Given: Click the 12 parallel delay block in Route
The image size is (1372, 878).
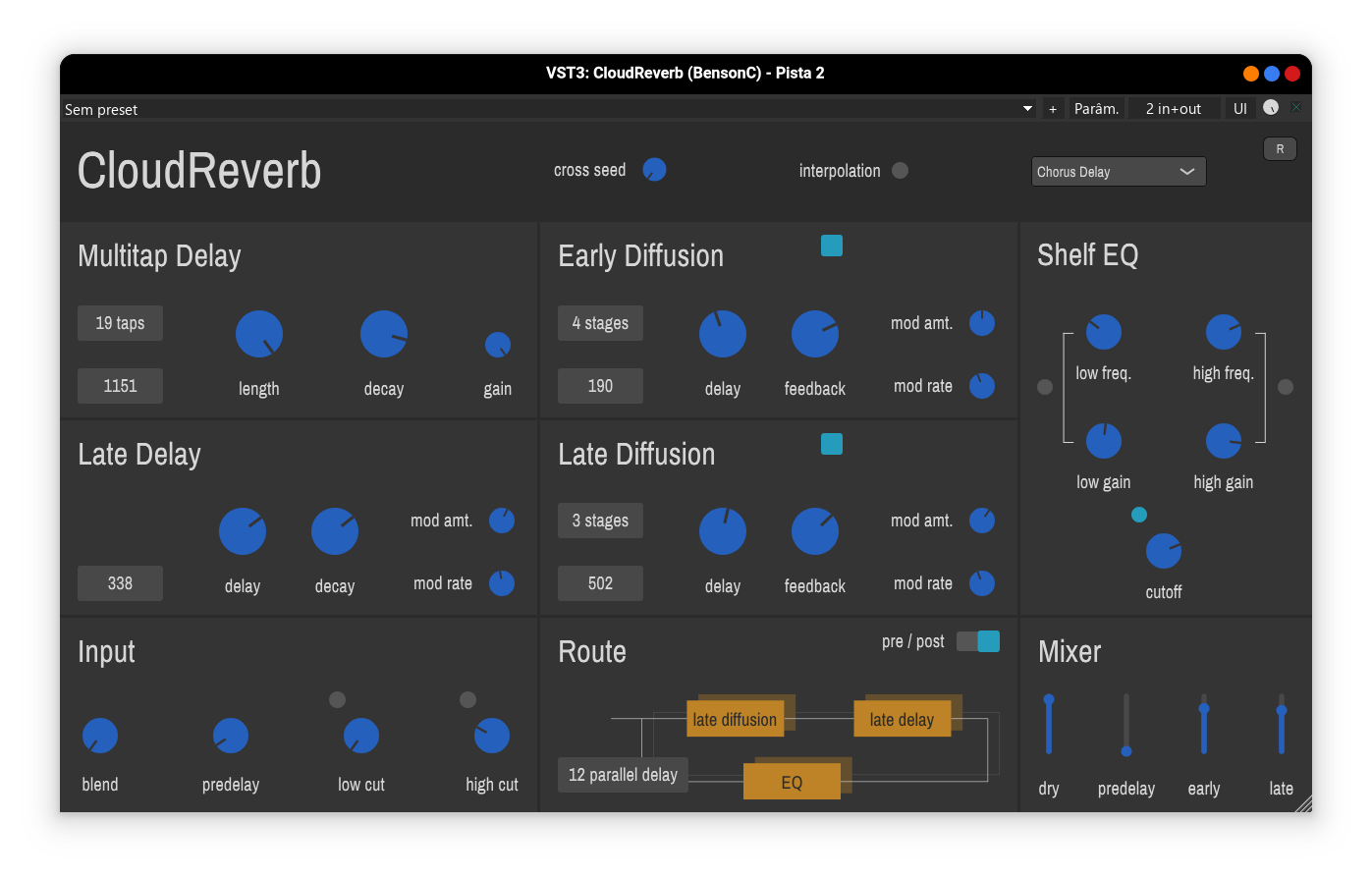Looking at the screenshot, I should point(623,775).
